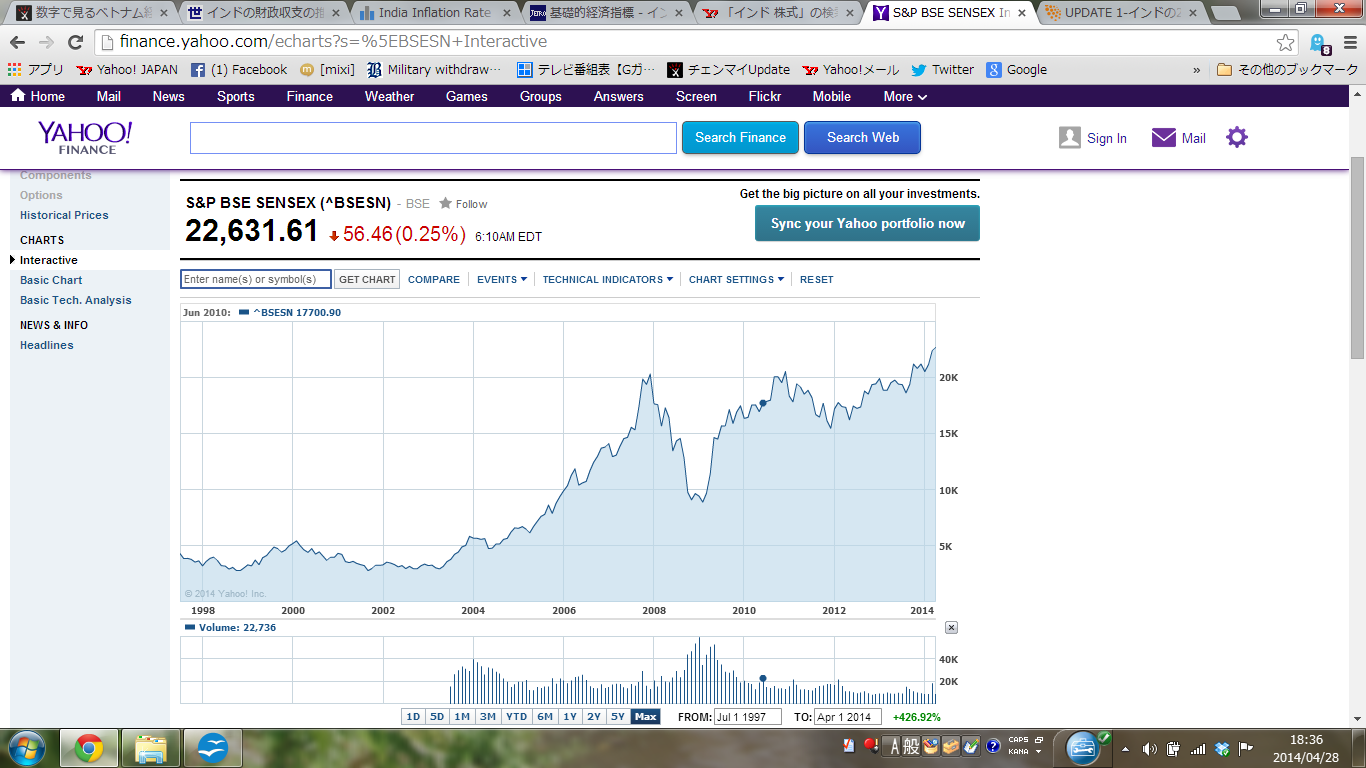Click the speaker volume icon in the system tray

point(1149,748)
